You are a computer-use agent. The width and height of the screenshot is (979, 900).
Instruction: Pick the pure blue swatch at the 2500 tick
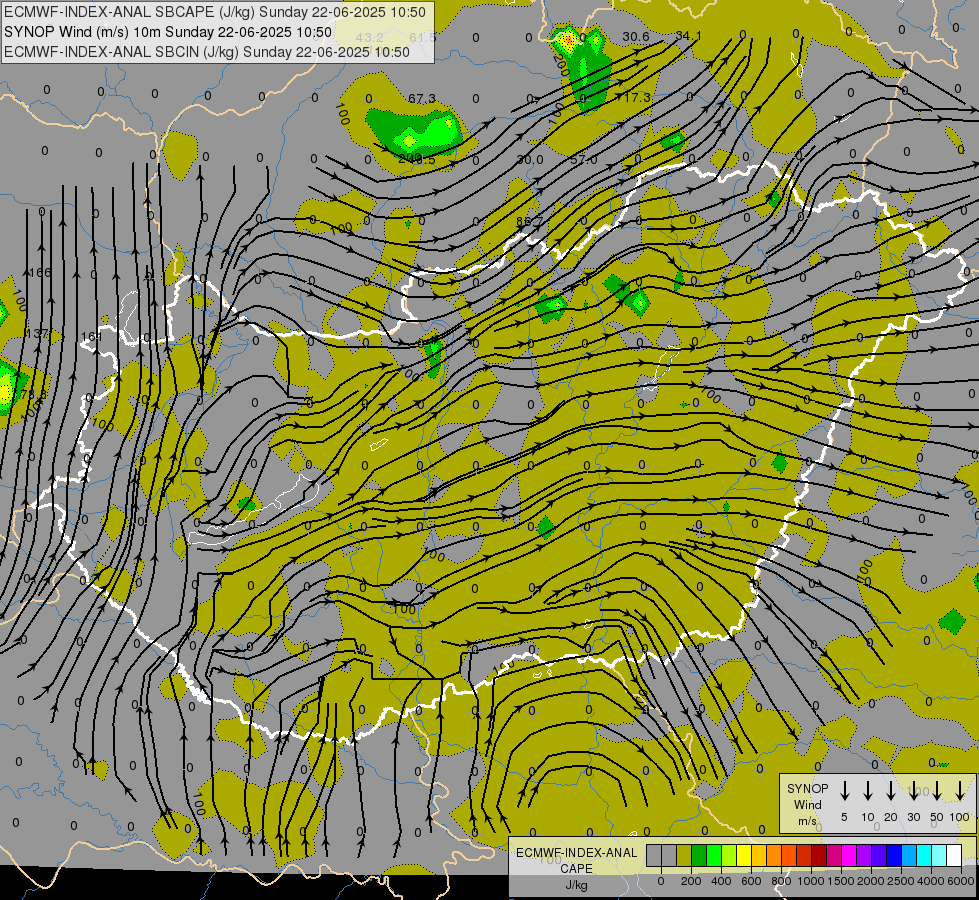[x=894, y=855]
